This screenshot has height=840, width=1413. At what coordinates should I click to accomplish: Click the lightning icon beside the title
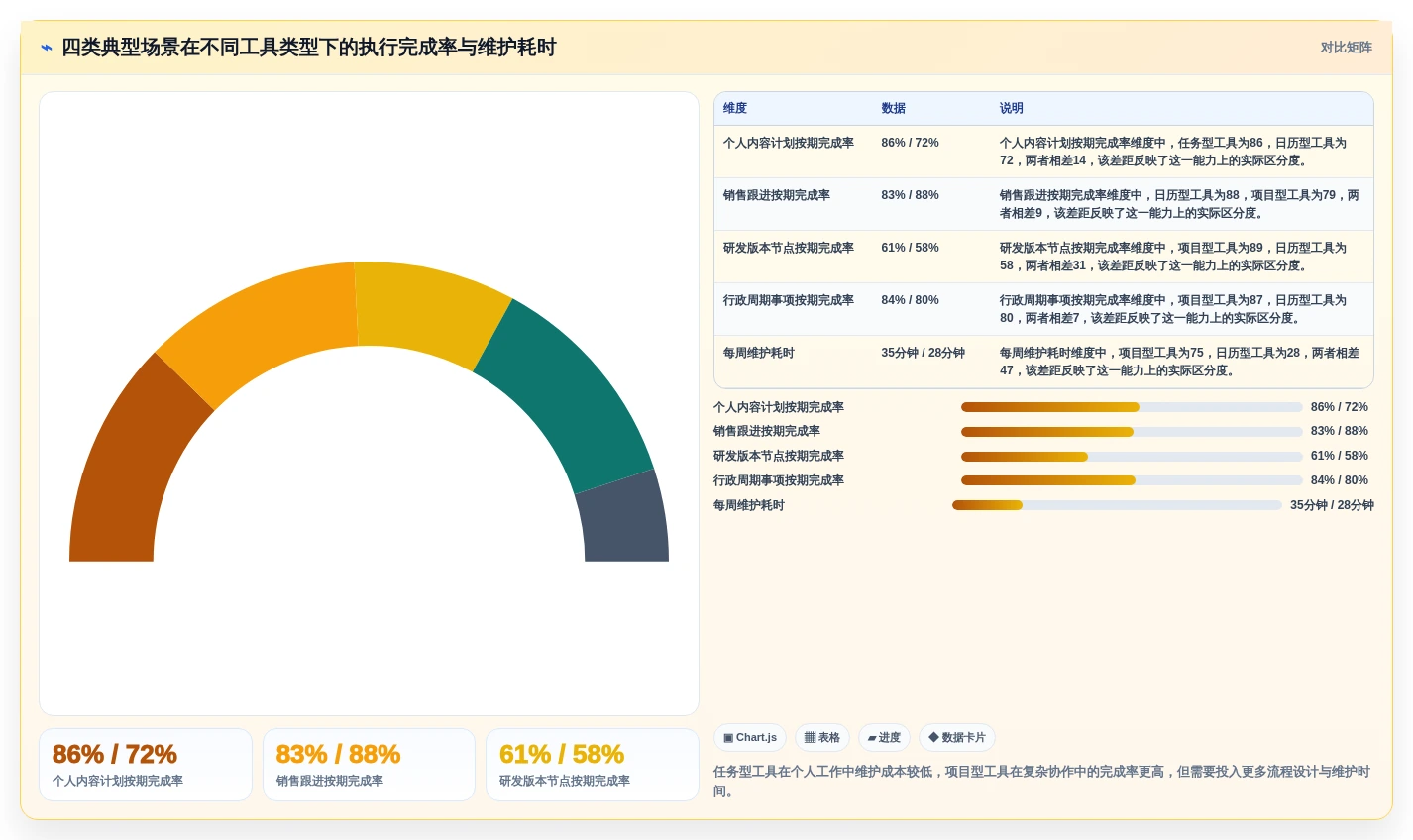click(46, 48)
